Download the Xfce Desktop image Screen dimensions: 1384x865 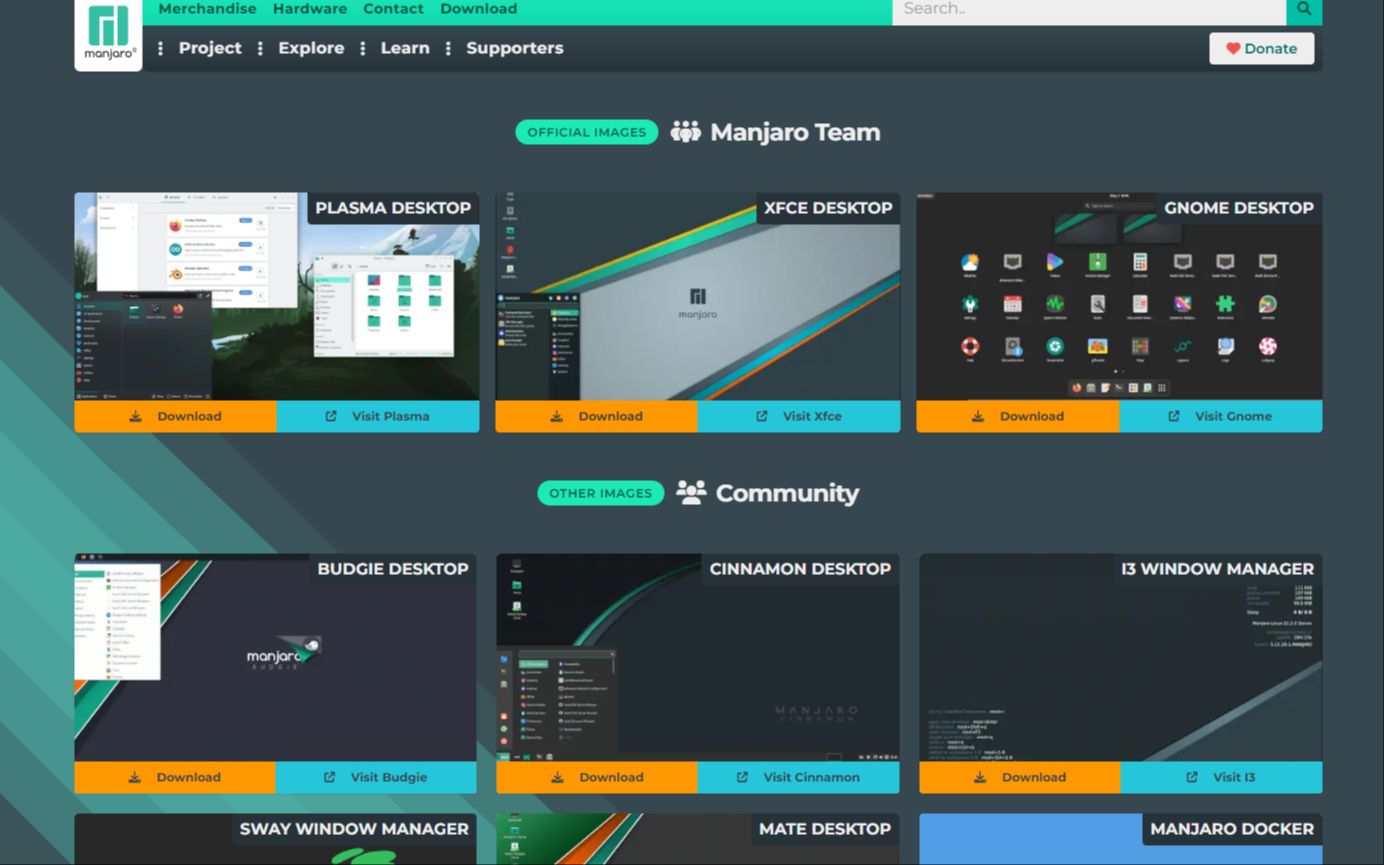click(x=596, y=416)
